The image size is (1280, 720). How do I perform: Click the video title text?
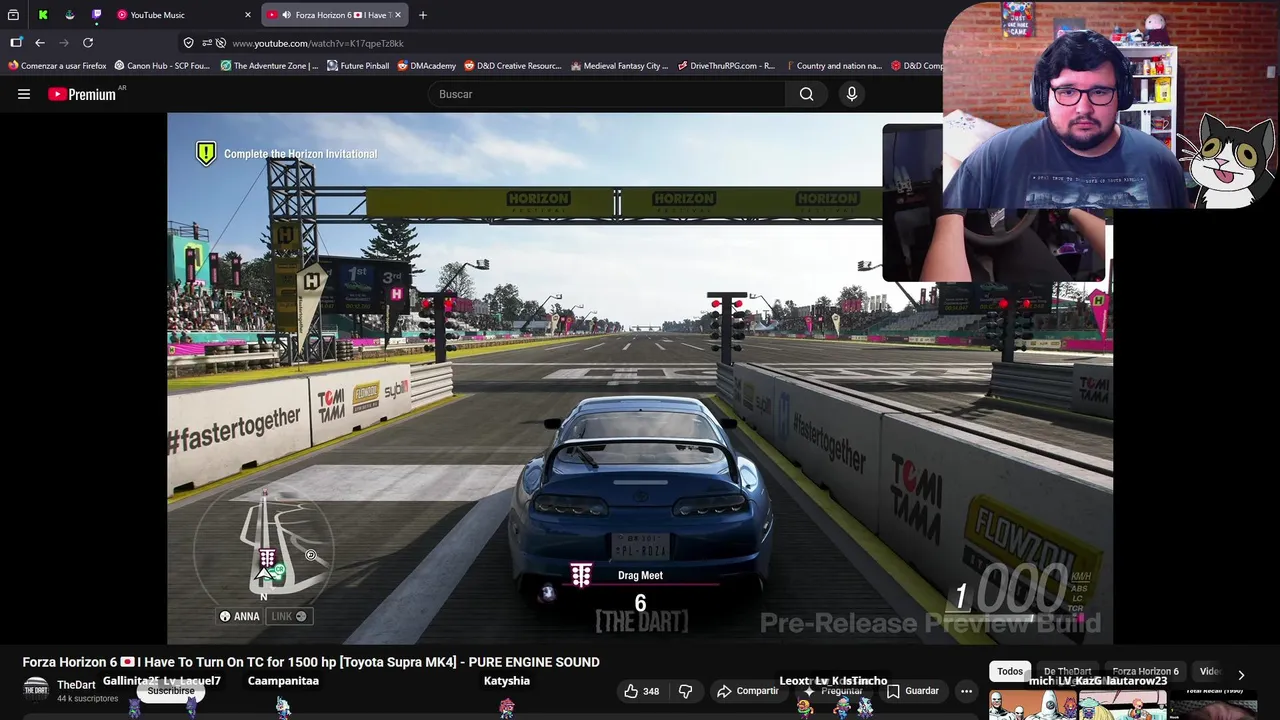click(311, 662)
